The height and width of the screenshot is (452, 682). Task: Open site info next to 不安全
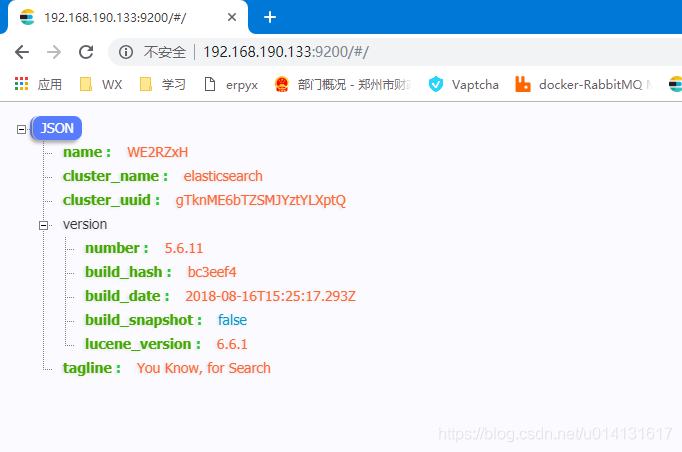[126, 52]
